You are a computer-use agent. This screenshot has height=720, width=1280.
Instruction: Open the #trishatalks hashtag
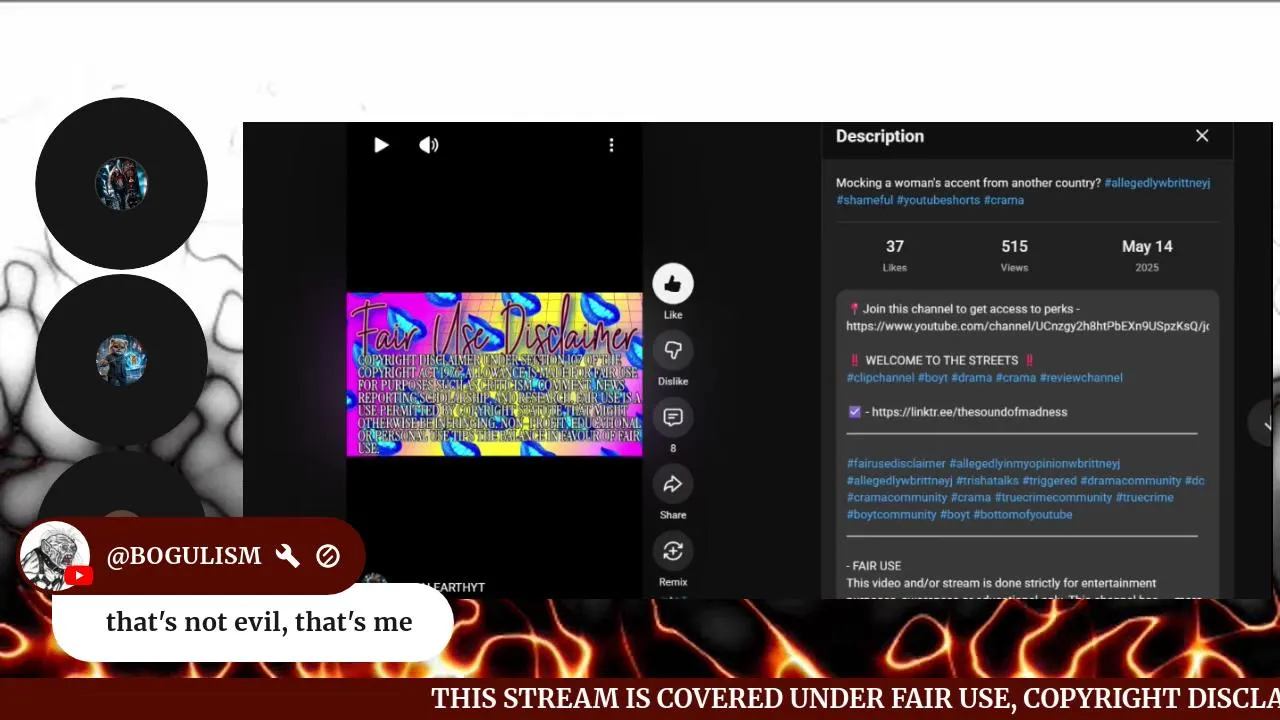[x=987, y=481]
